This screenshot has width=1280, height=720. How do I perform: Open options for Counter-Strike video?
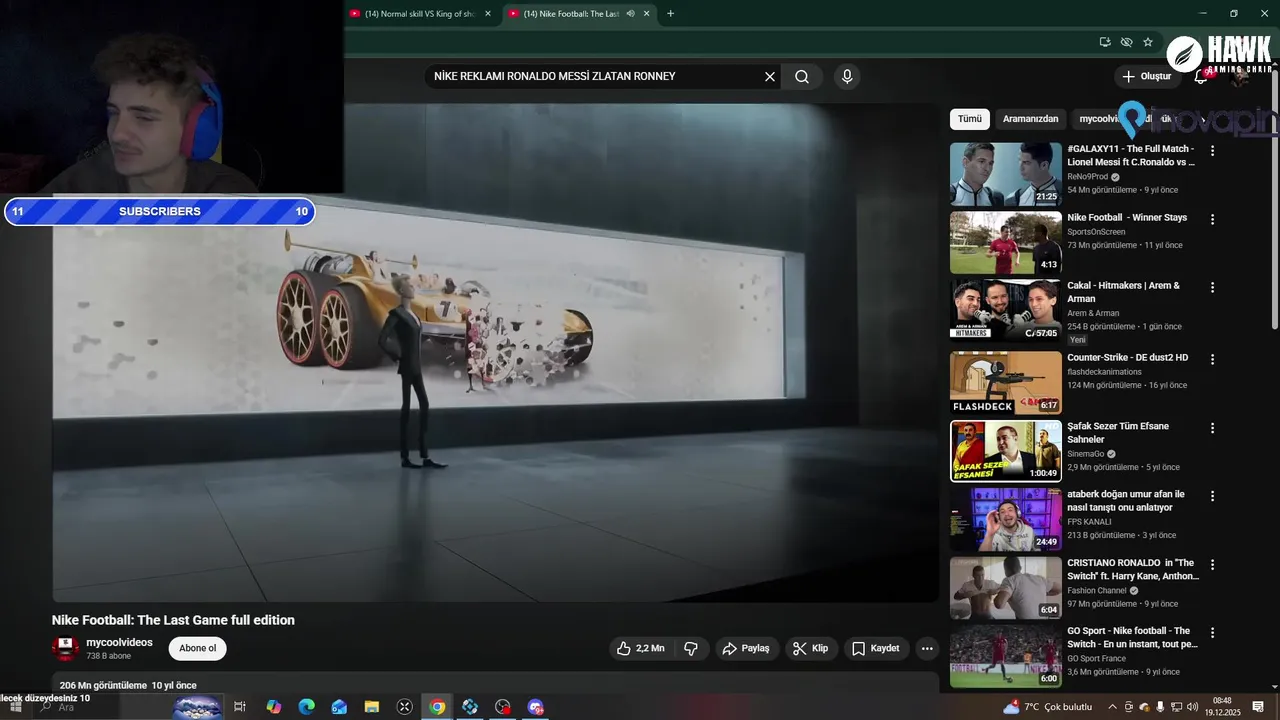click(x=1212, y=359)
